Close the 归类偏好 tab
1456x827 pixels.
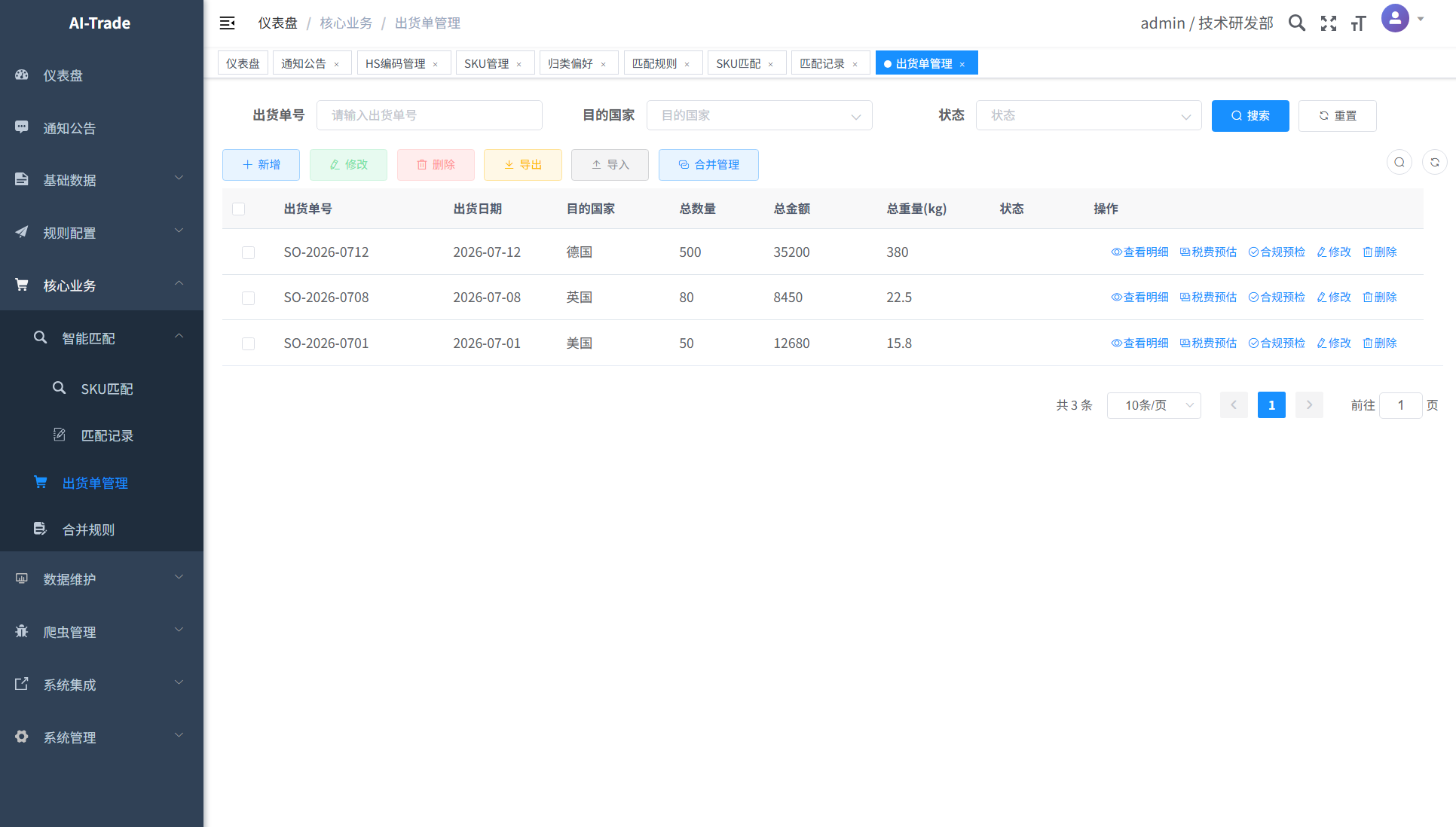[604, 64]
